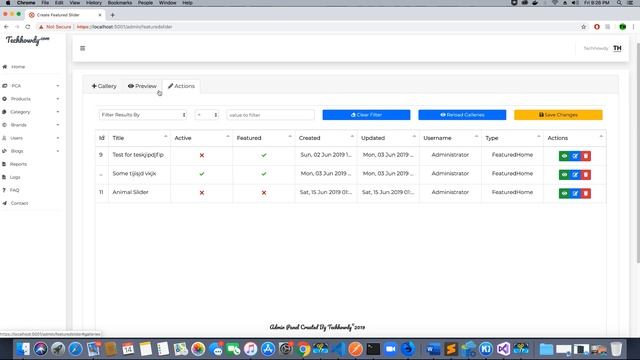Open the Bookmarks menu in the menu bar
The height and width of the screenshot is (360, 640).
(120, 3)
